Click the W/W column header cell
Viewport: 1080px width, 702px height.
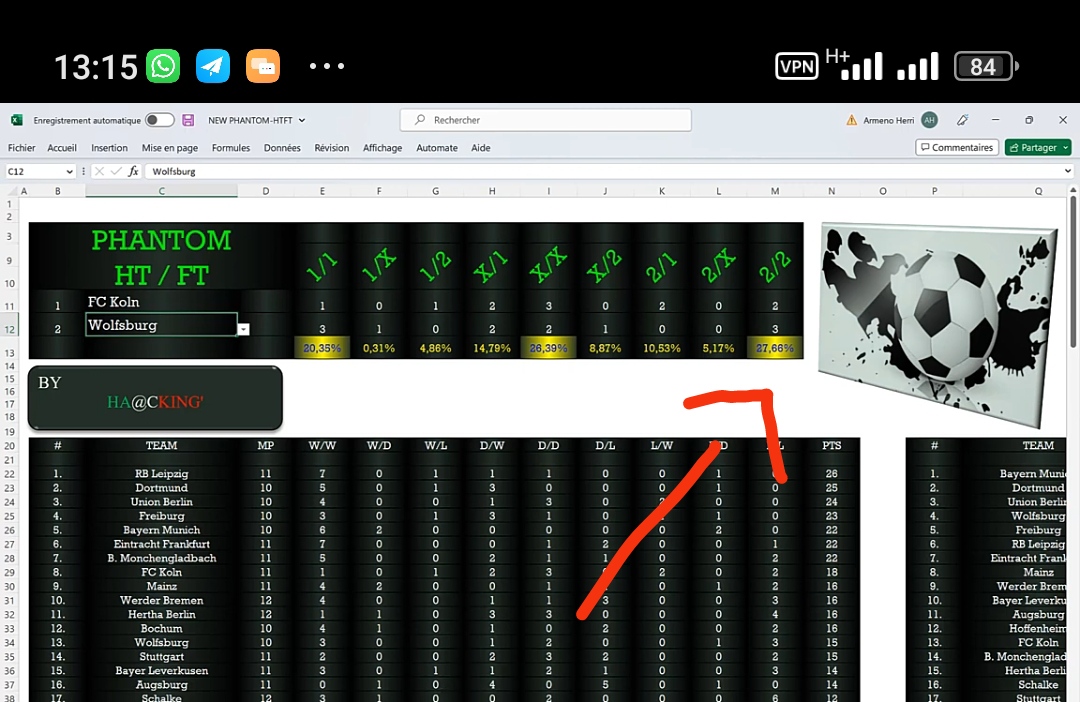[322, 445]
